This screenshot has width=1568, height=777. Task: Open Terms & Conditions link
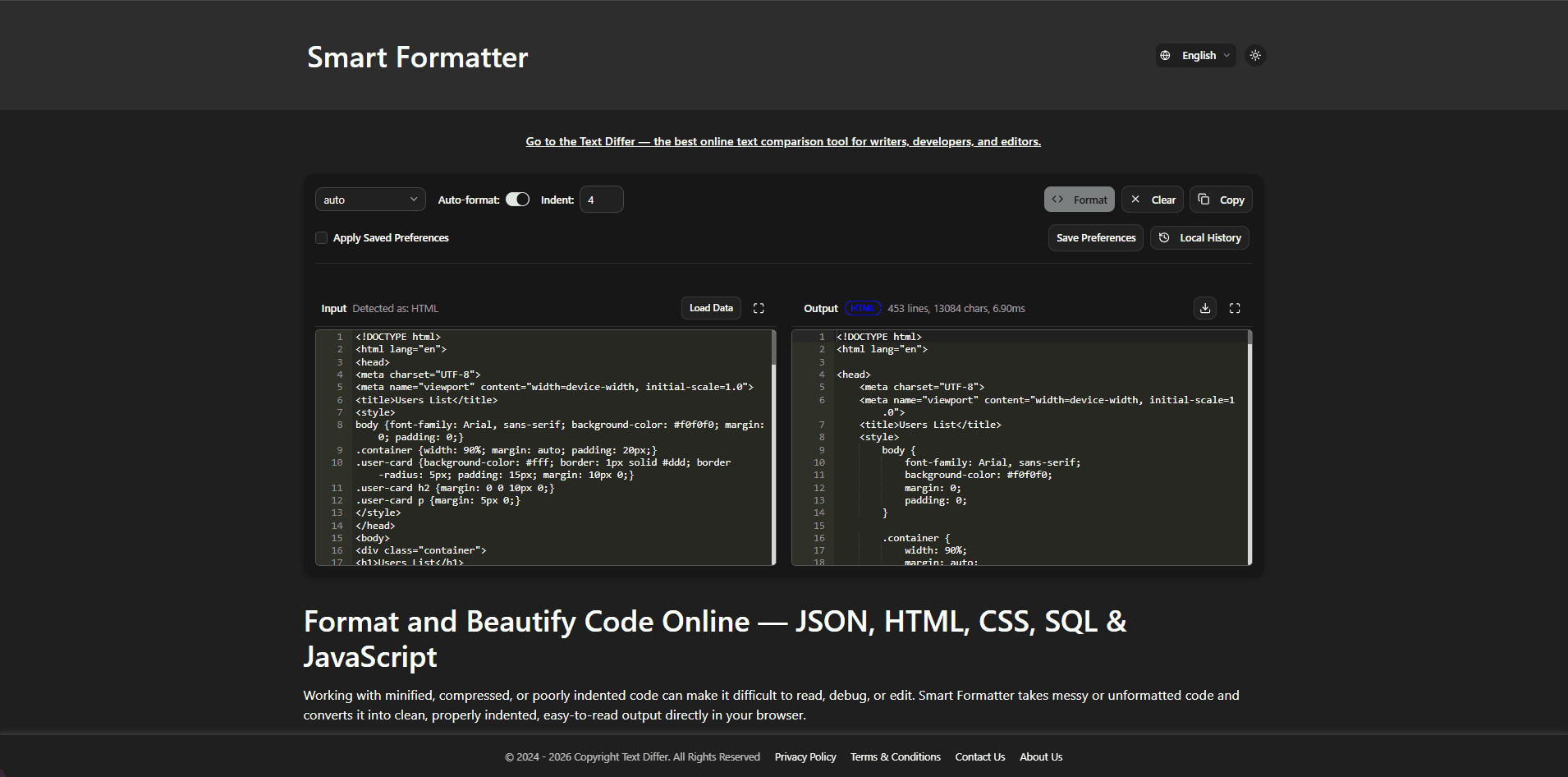pyautogui.click(x=896, y=757)
